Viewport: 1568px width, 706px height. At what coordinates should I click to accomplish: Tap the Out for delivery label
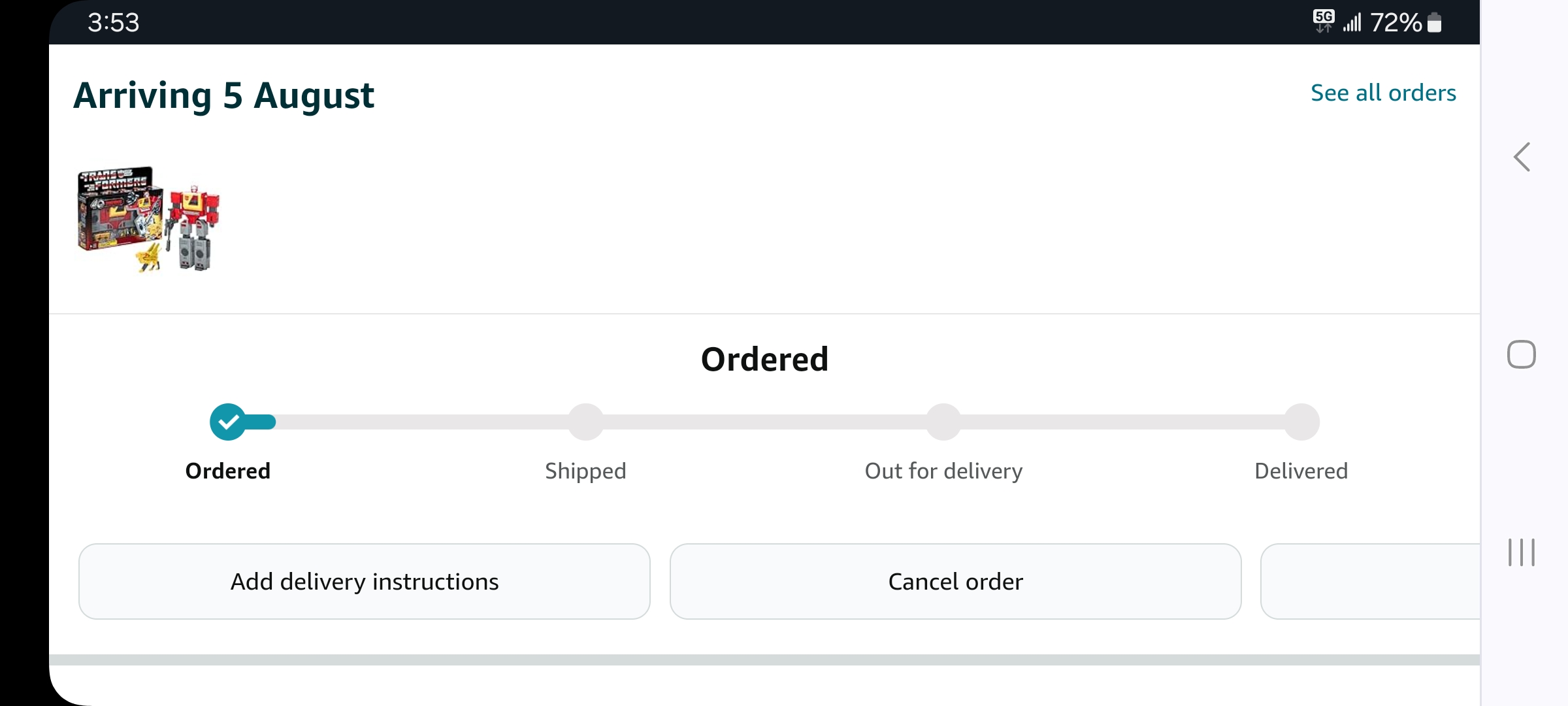(943, 471)
